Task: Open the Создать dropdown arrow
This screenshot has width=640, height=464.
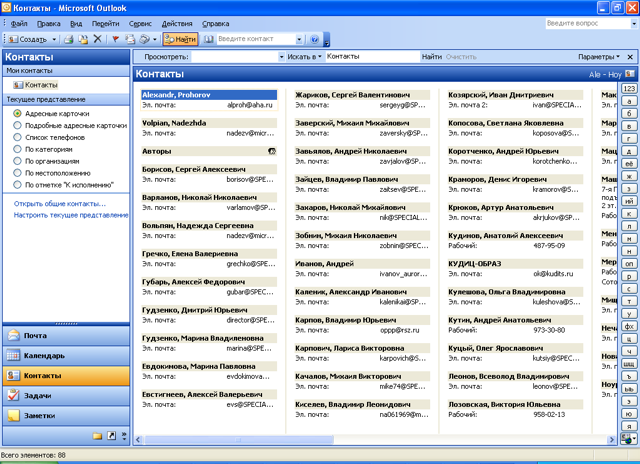Action: click(x=54, y=39)
